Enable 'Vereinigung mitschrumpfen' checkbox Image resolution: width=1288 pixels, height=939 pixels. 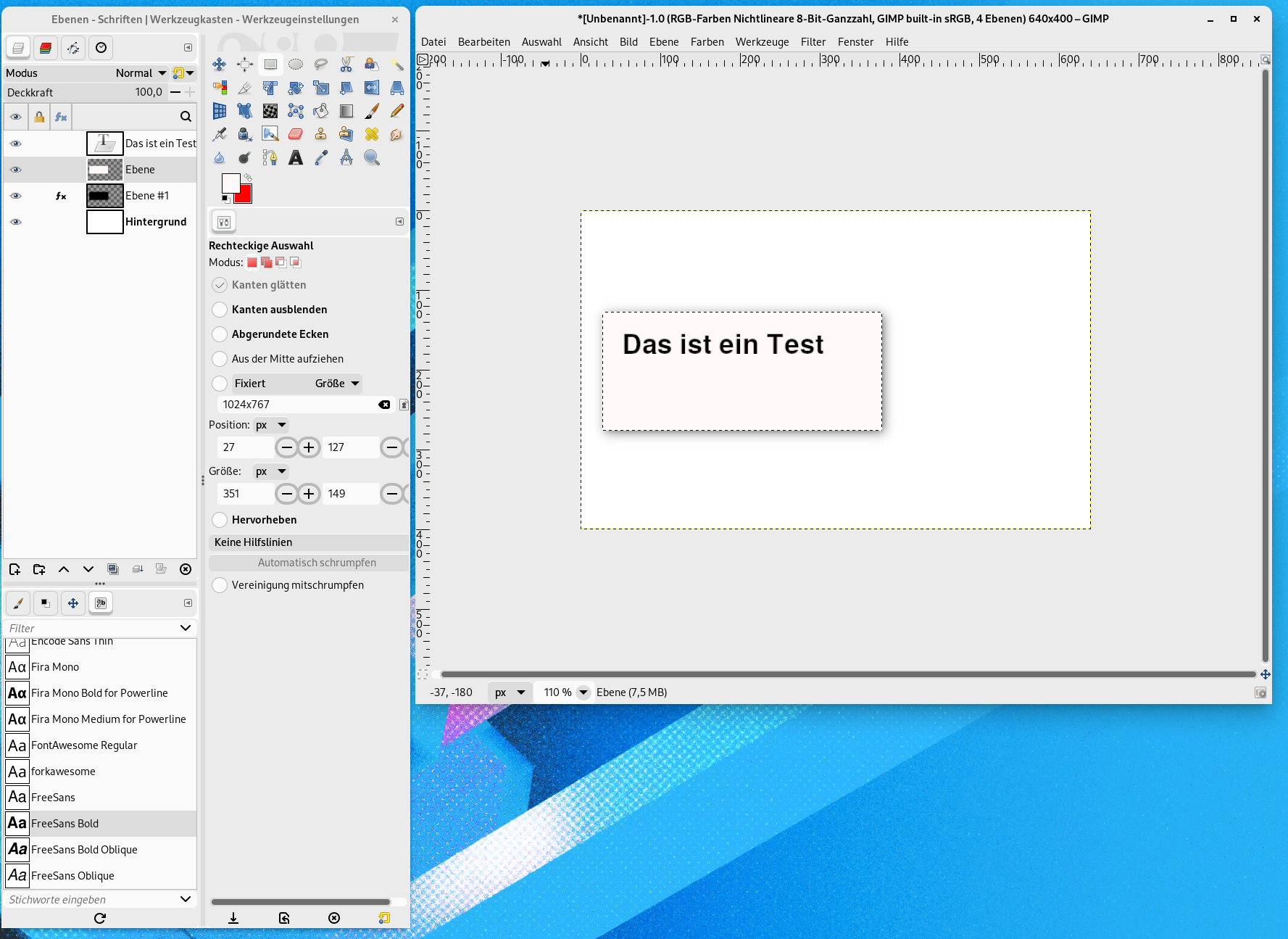click(220, 585)
